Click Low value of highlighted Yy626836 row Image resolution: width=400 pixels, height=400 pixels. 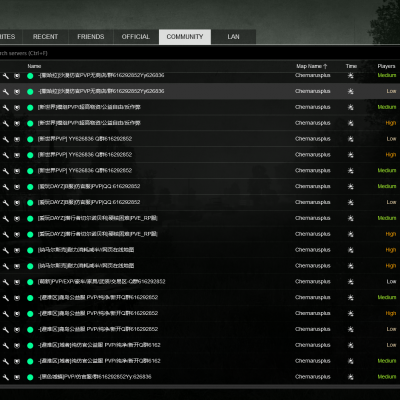(x=391, y=91)
